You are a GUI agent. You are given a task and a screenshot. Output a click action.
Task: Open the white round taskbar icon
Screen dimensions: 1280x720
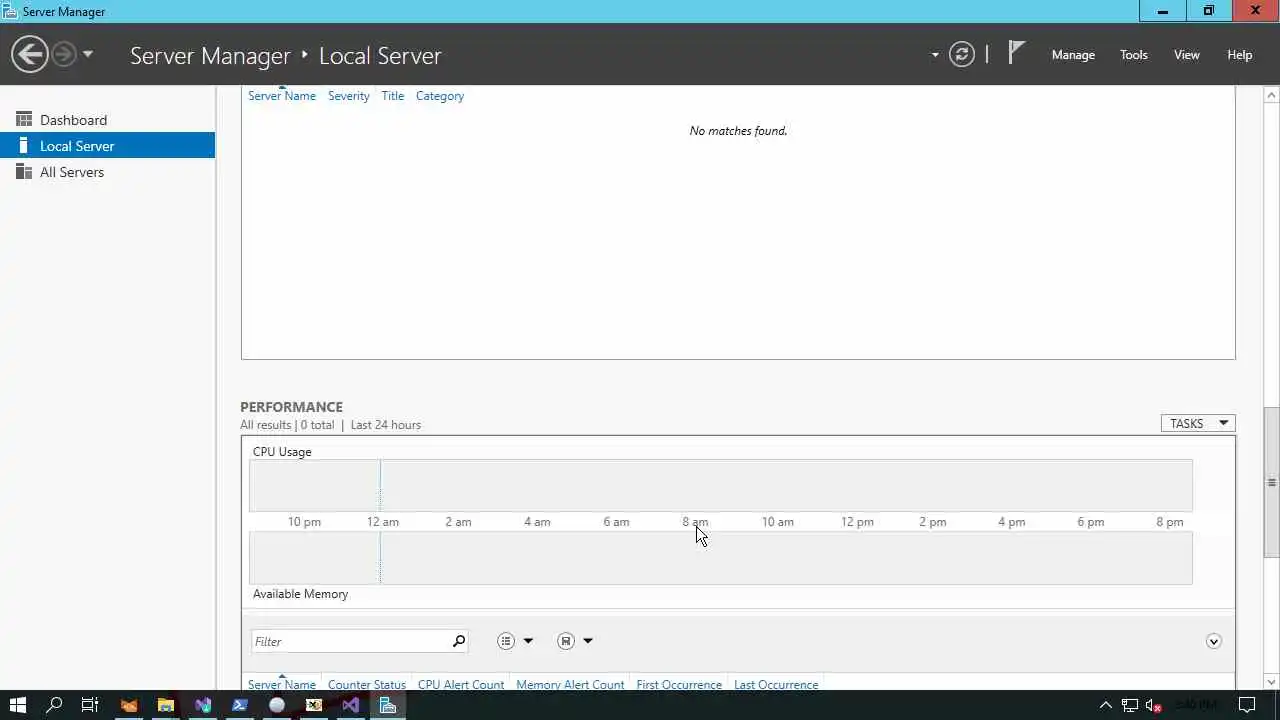pyautogui.click(x=277, y=705)
